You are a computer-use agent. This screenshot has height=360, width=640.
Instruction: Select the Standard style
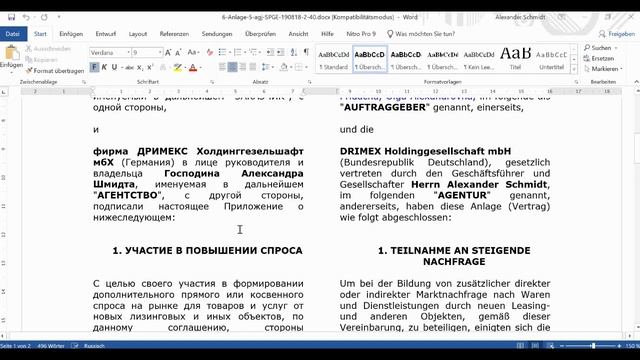point(333,60)
